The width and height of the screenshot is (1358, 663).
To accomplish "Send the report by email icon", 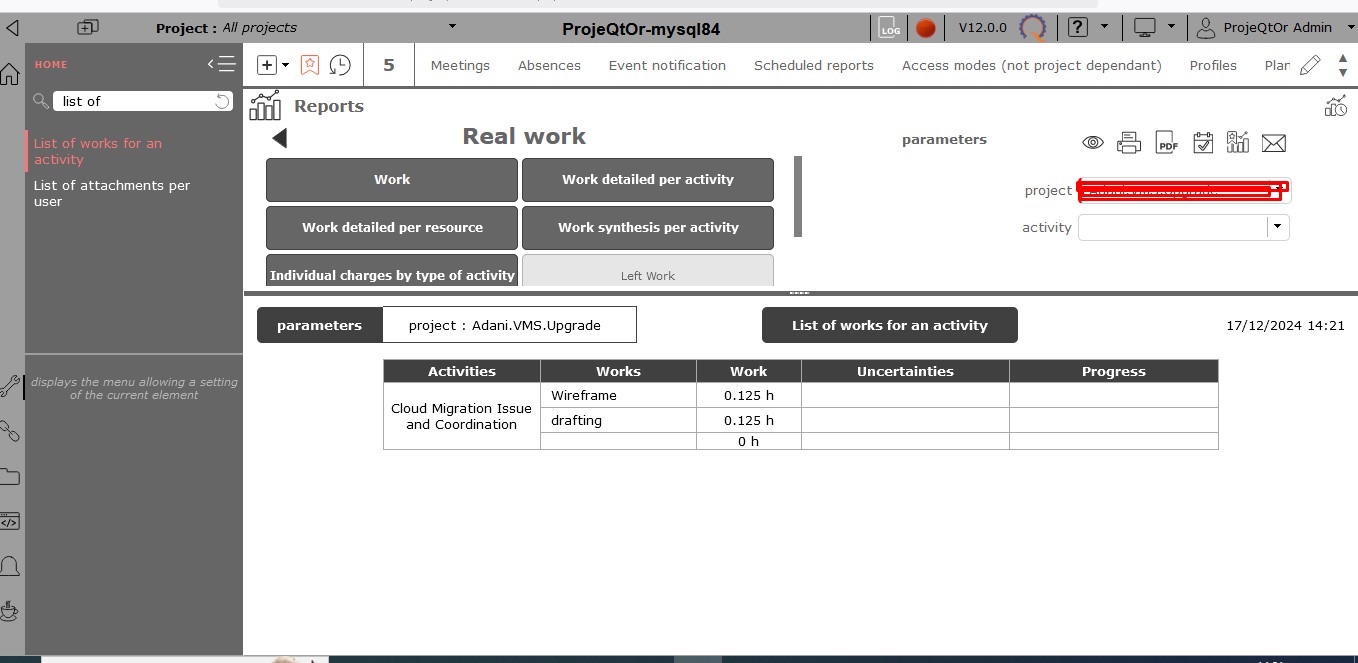I will coord(1273,143).
